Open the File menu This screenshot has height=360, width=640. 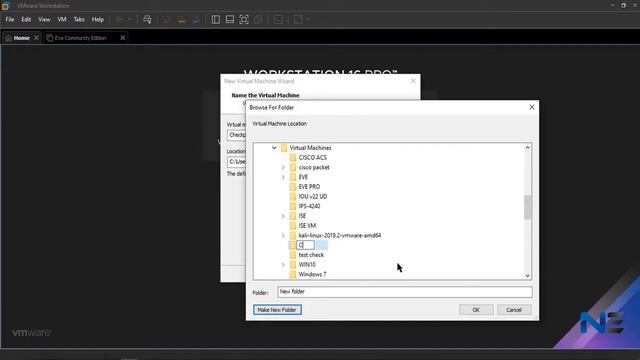(10, 20)
